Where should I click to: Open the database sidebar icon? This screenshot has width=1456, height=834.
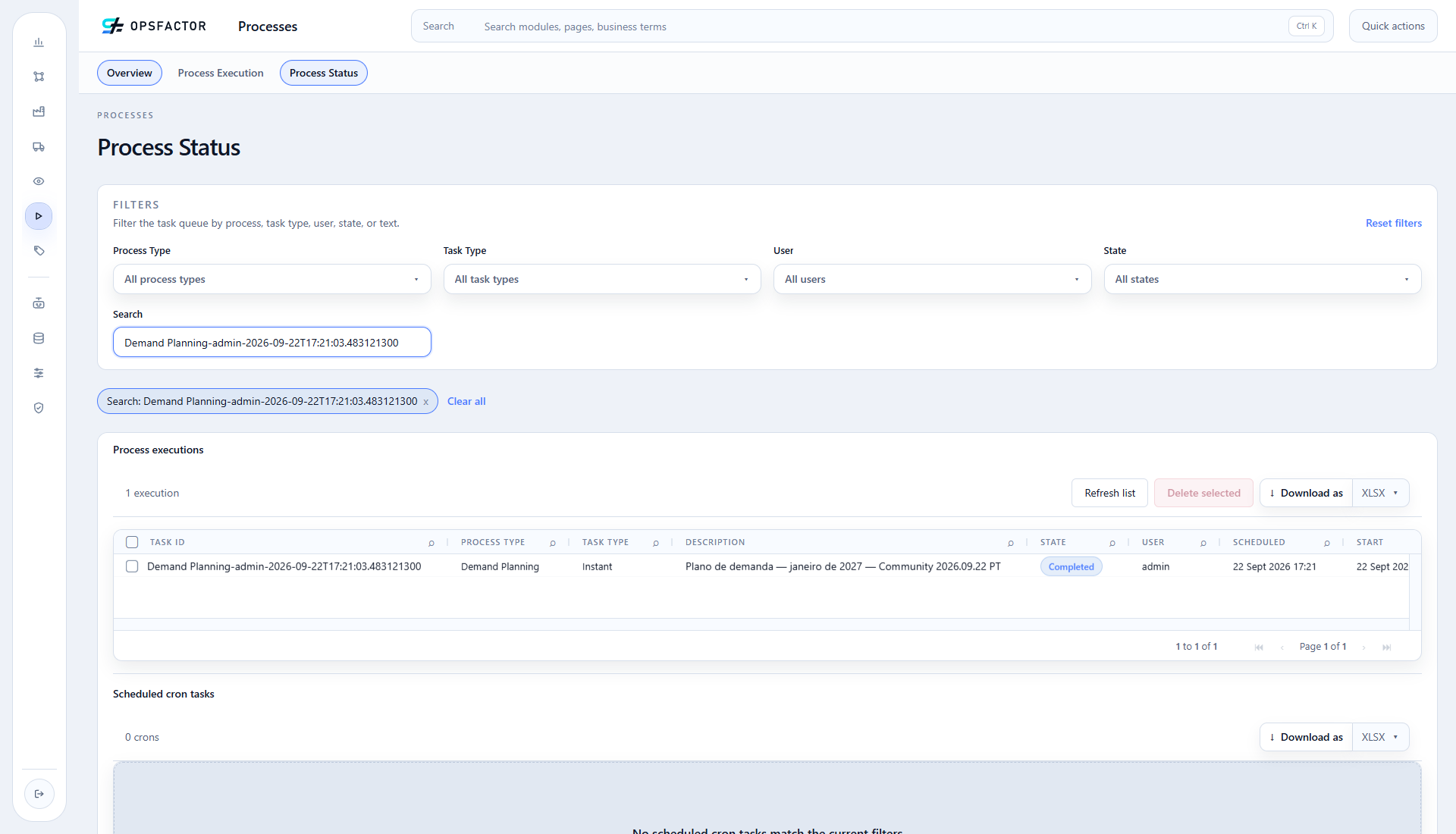[39, 338]
